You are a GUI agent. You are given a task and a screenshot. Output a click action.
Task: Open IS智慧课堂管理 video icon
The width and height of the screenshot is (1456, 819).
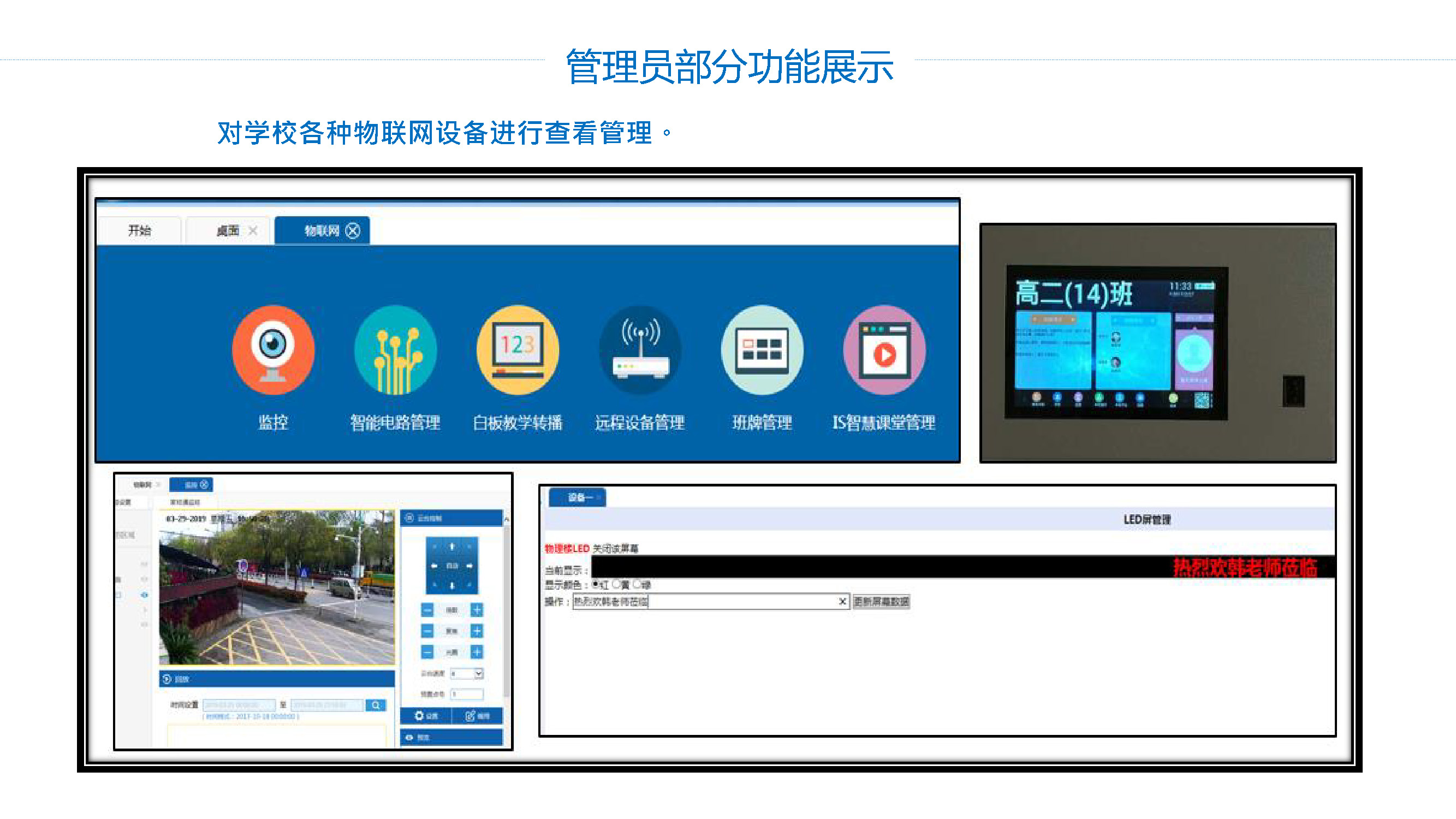[x=884, y=350]
